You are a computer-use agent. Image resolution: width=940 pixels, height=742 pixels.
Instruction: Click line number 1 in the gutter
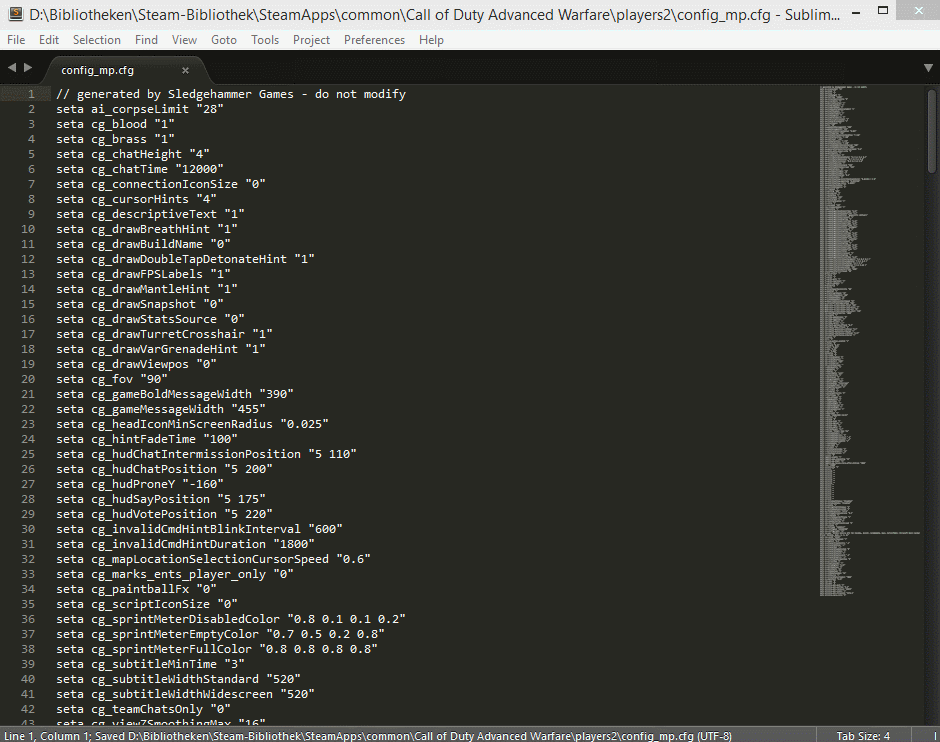pos(31,94)
